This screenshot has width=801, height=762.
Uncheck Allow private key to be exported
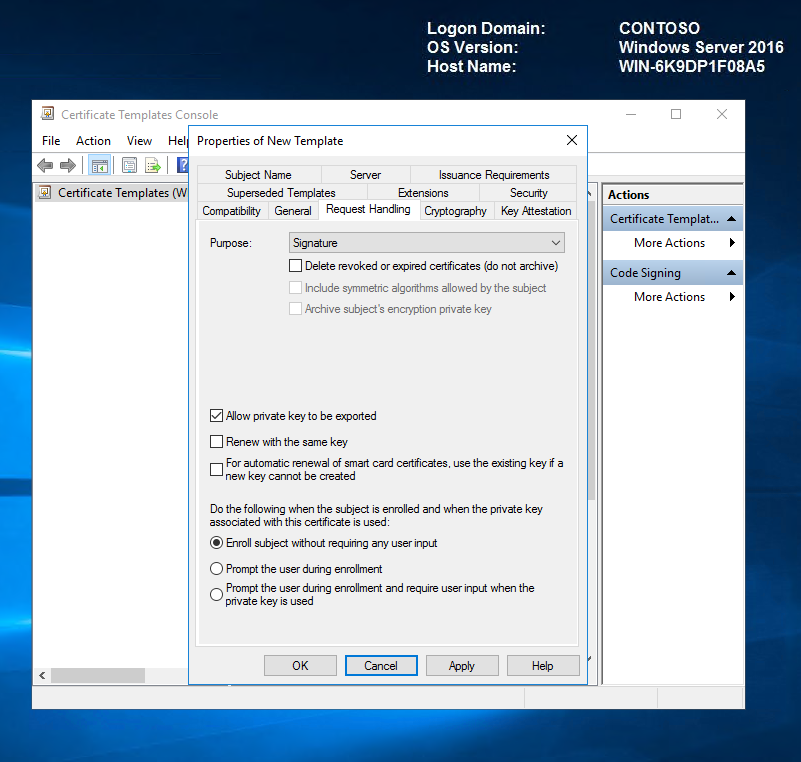pos(217,416)
